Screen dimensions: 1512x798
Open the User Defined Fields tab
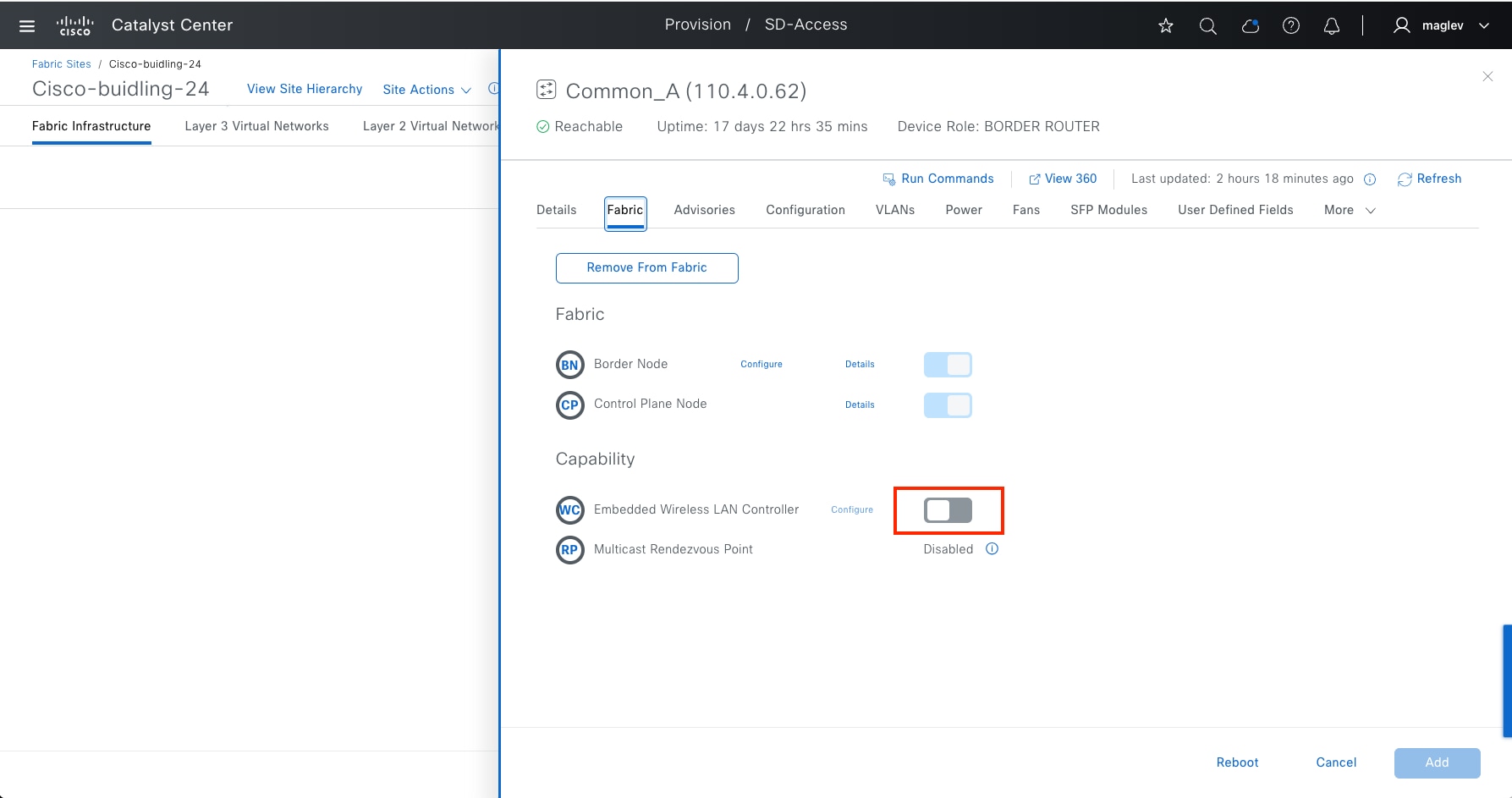coord(1235,210)
